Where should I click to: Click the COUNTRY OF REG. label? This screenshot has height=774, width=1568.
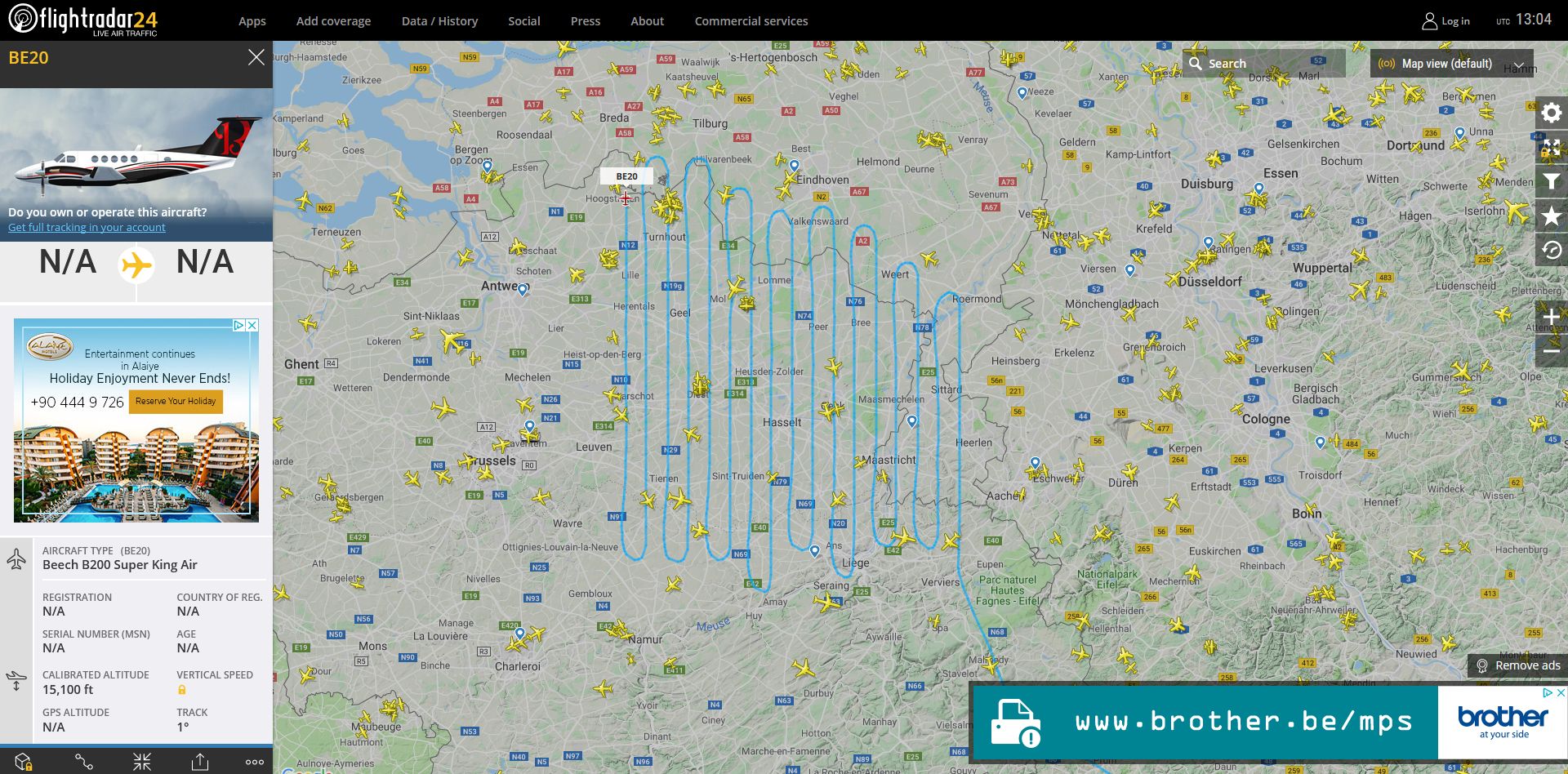pyautogui.click(x=220, y=598)
